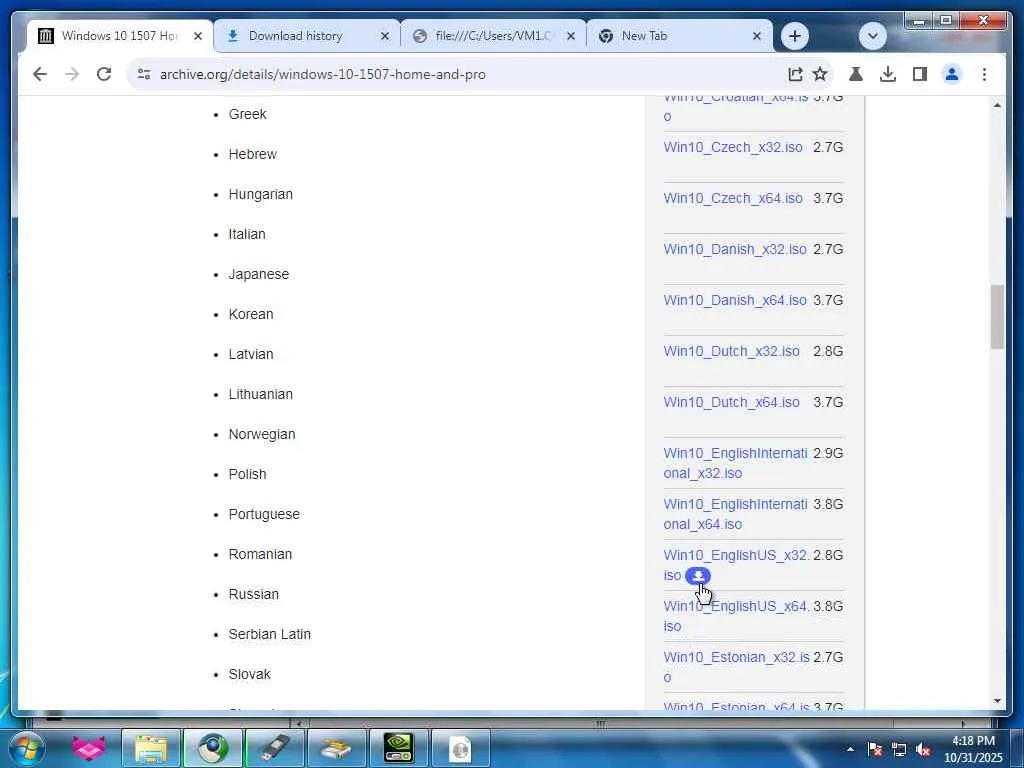The height and width of the screenshot is (768, 1024).
Task: Open the Windows Start orb
Action: (26, 748)
